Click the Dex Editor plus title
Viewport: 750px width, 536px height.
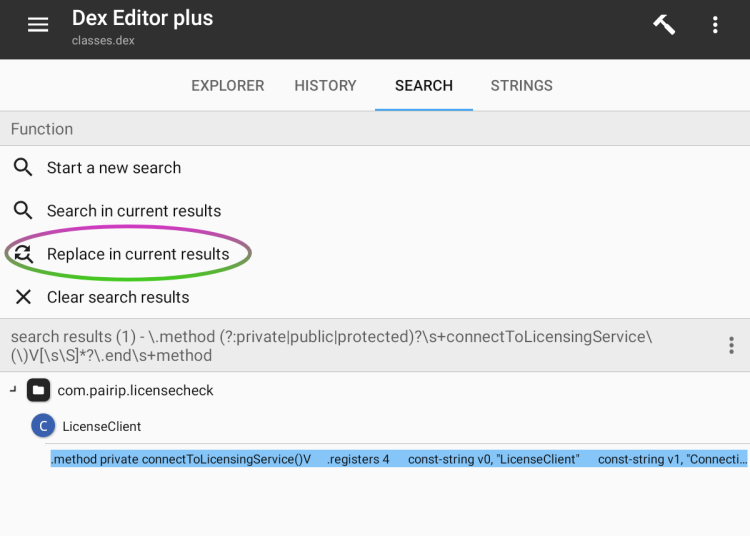tap(143, 18)
